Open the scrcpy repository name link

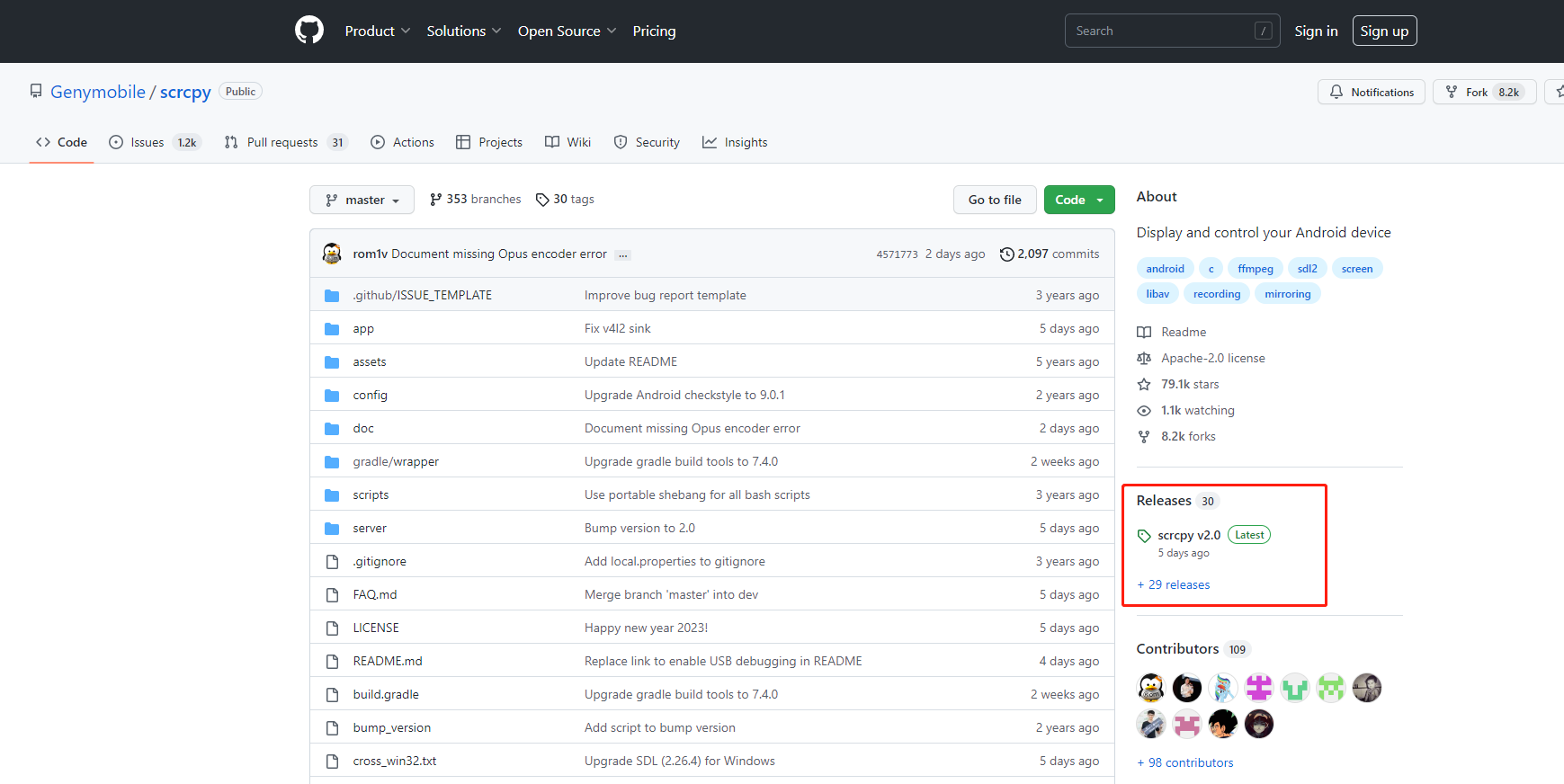185,92
